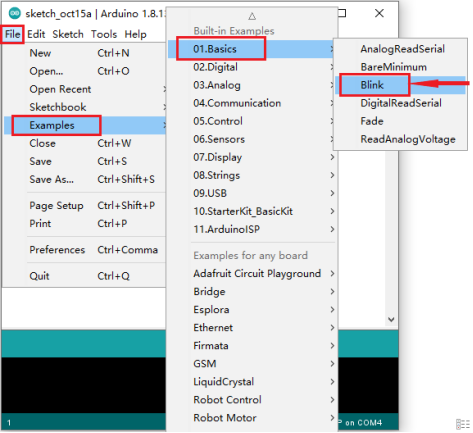
Task: Open the DigitalReadSerial example sketch
Action: coord(400,103)
